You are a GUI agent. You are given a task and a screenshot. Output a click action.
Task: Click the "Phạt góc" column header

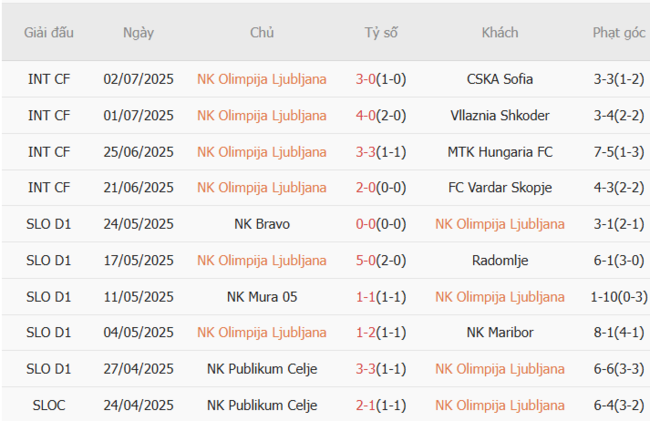pos(618,32)
